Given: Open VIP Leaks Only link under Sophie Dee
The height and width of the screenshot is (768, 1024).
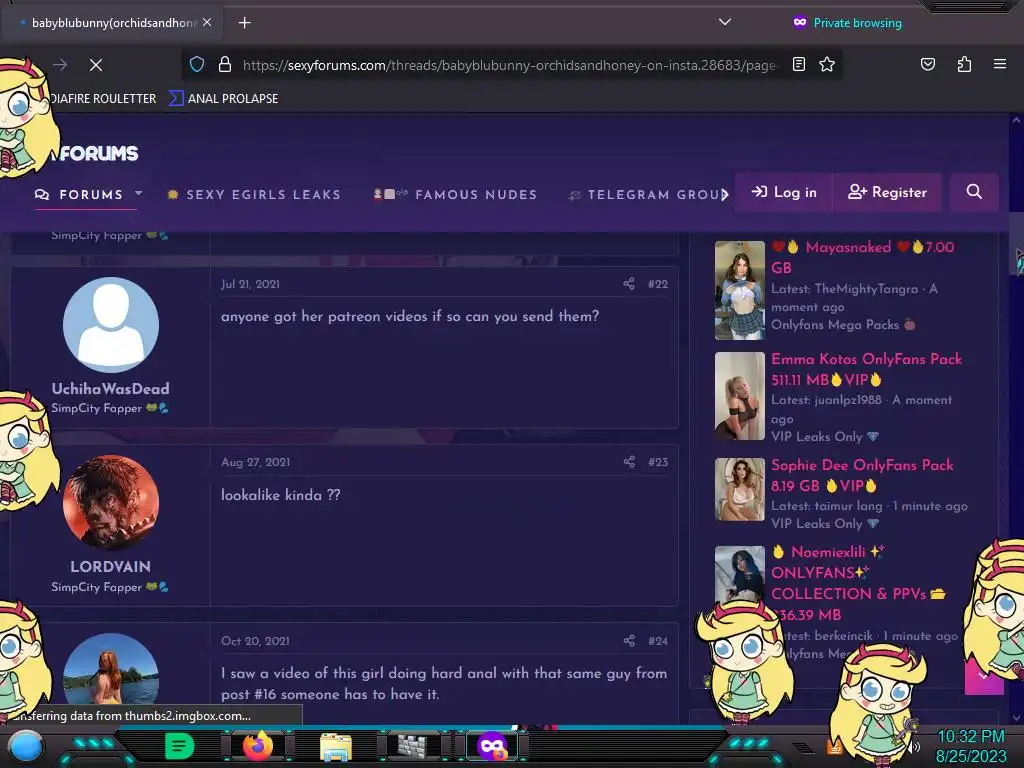Looking at the screenshot, I should tap(825, 524).
